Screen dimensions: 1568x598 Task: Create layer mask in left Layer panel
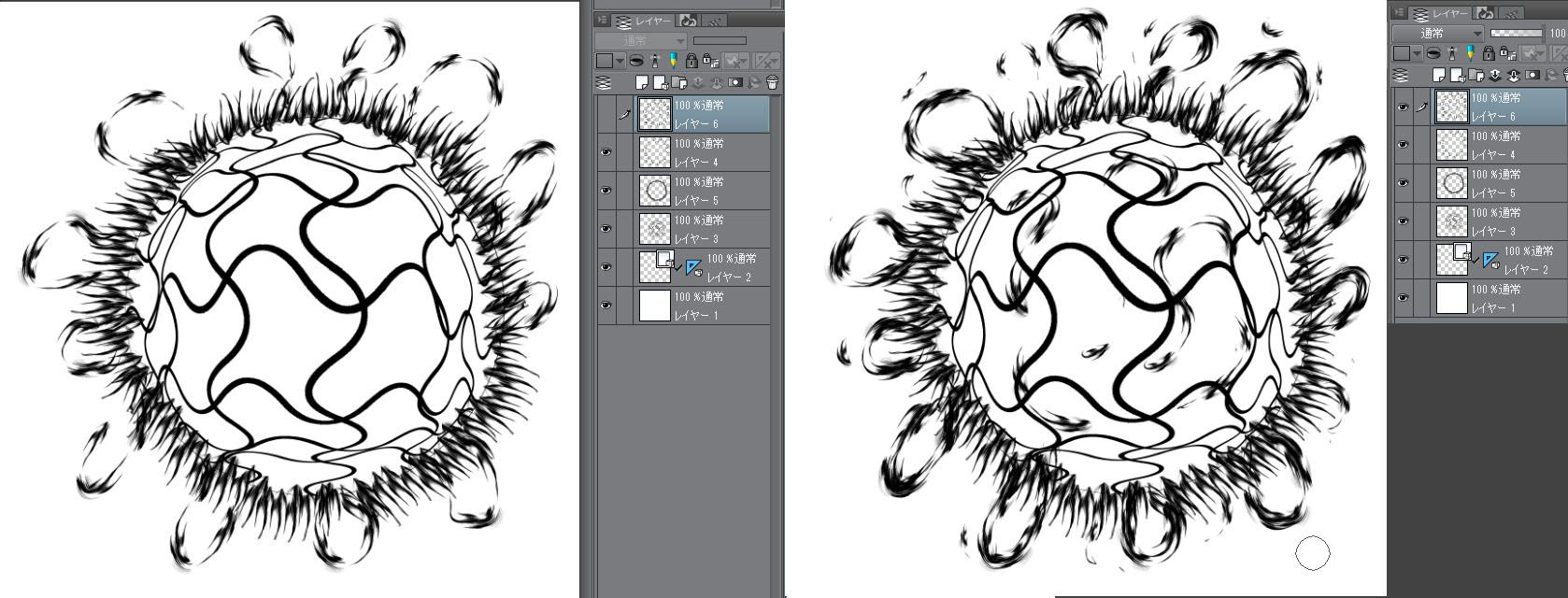tap(735, 82)
